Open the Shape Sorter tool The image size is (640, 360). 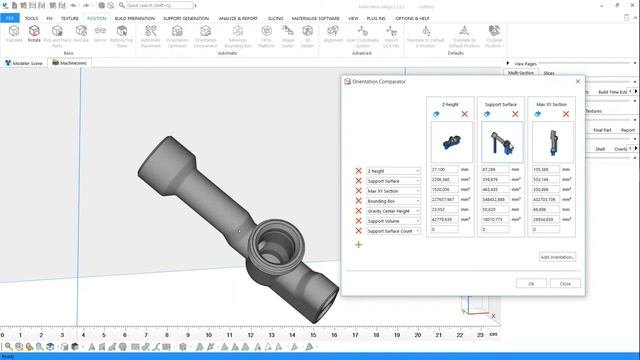pos(288,36)
